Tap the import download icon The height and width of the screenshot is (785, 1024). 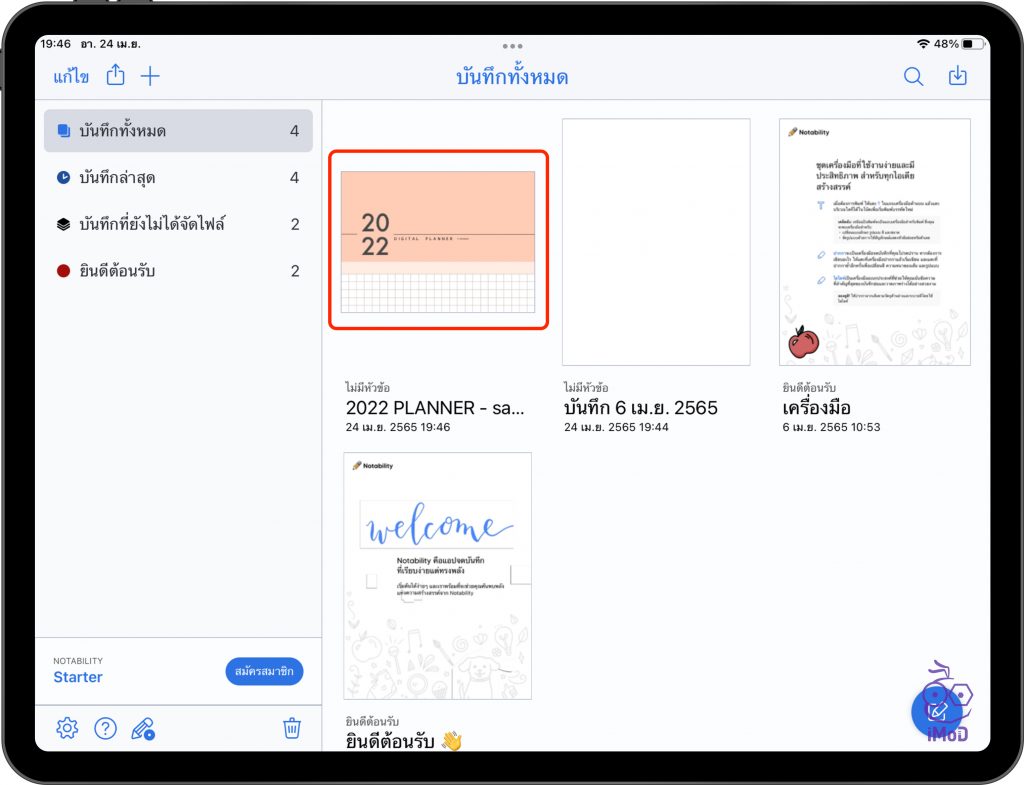tap(958, 76)
